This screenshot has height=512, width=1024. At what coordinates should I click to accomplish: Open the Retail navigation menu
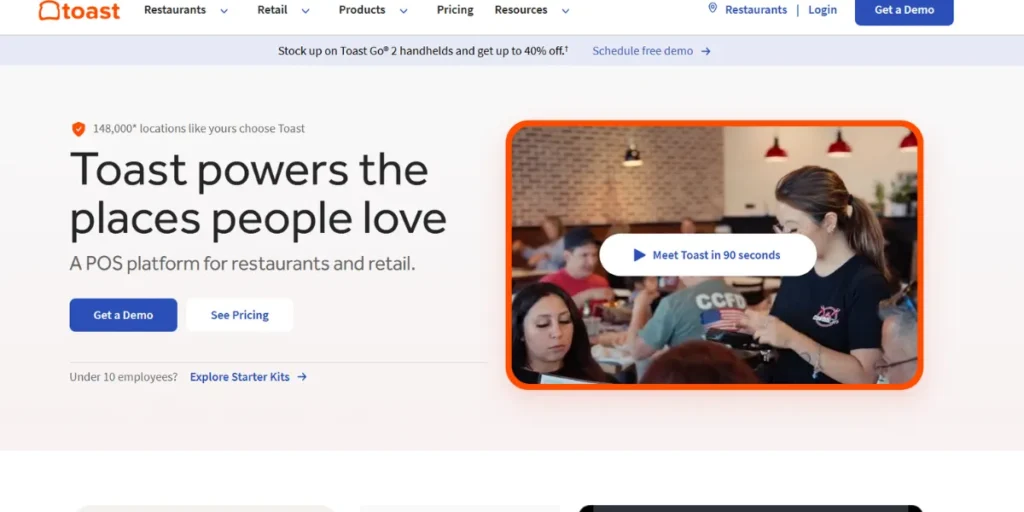[272, 10]
